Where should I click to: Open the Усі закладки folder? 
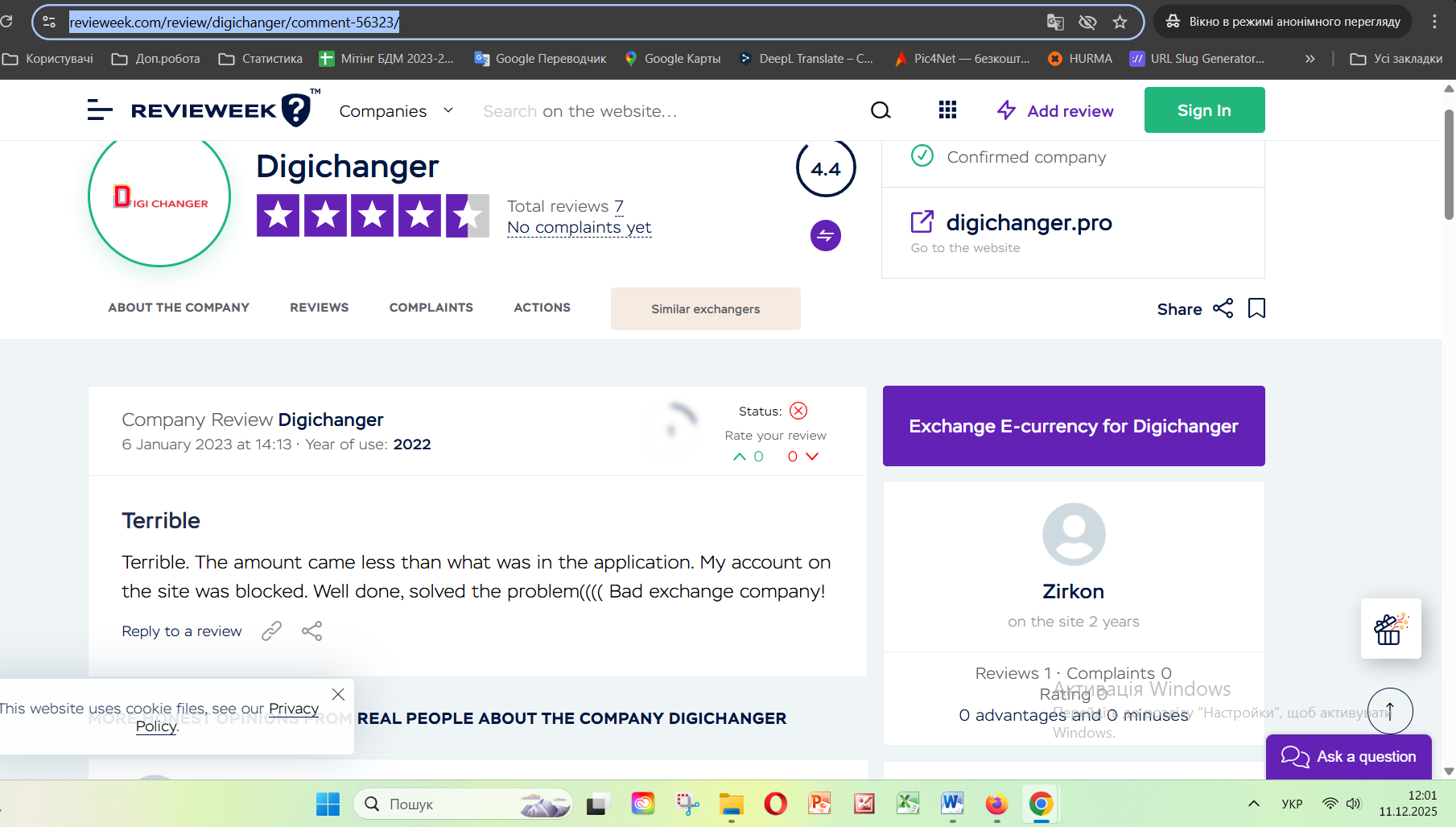click(1396, 59)
